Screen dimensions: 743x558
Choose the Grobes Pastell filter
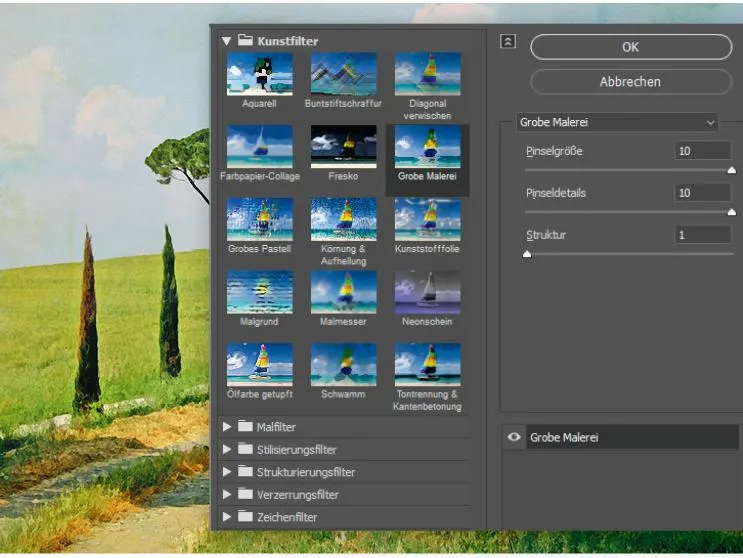click(x=260, y=219)
